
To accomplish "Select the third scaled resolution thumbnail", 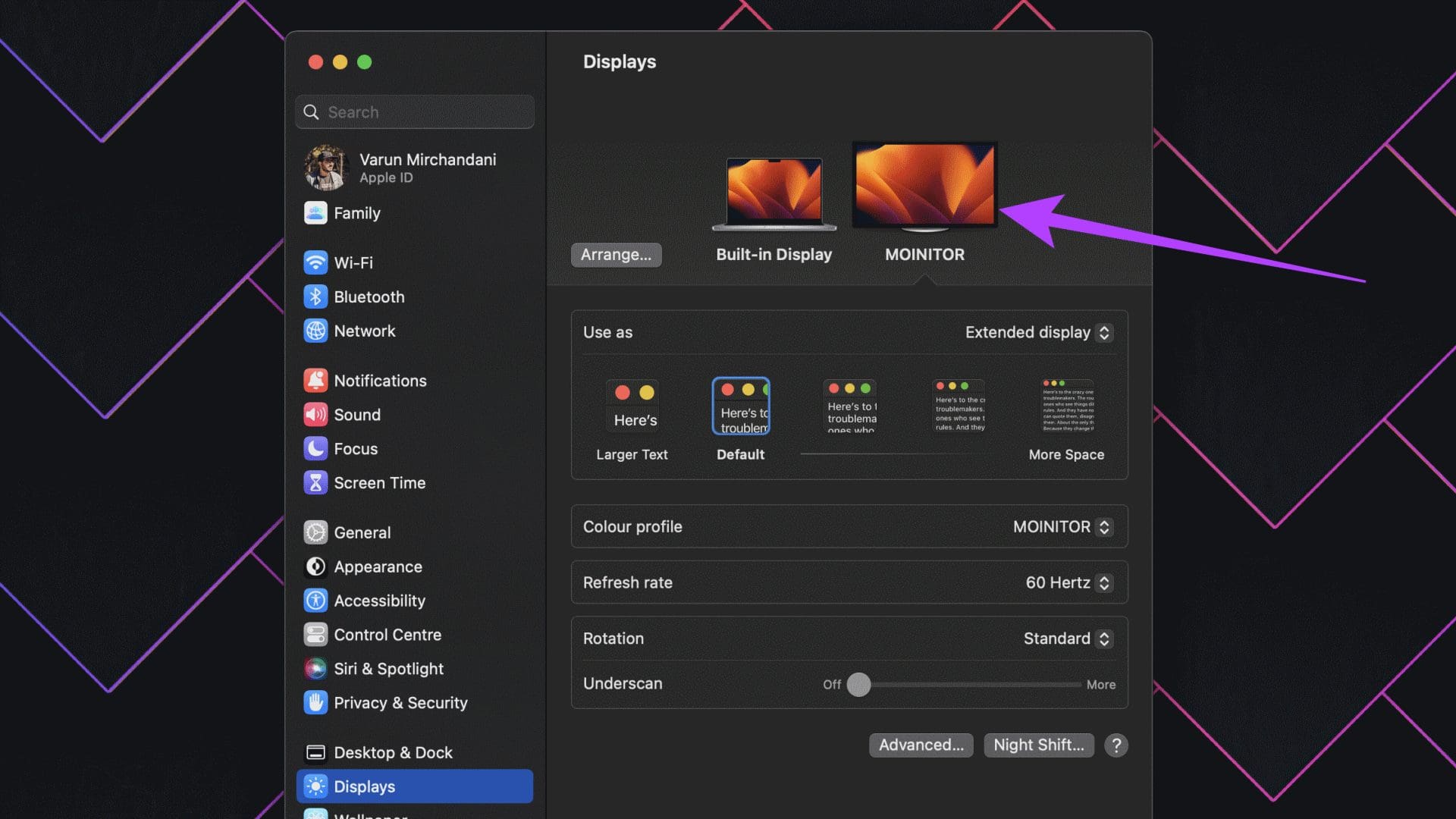I will click(850, 406).
